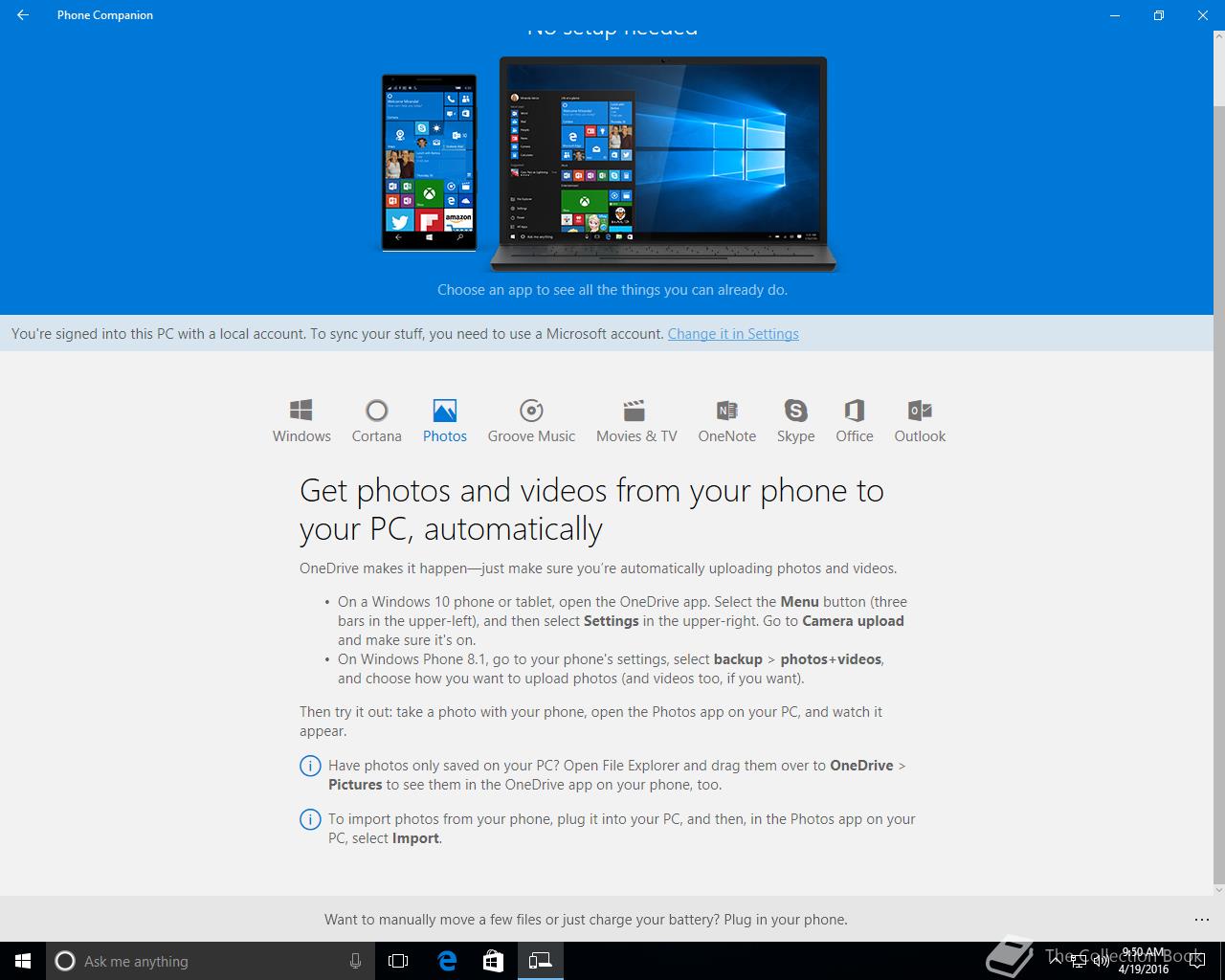Select the Groove Music icon

click(531, 411)
